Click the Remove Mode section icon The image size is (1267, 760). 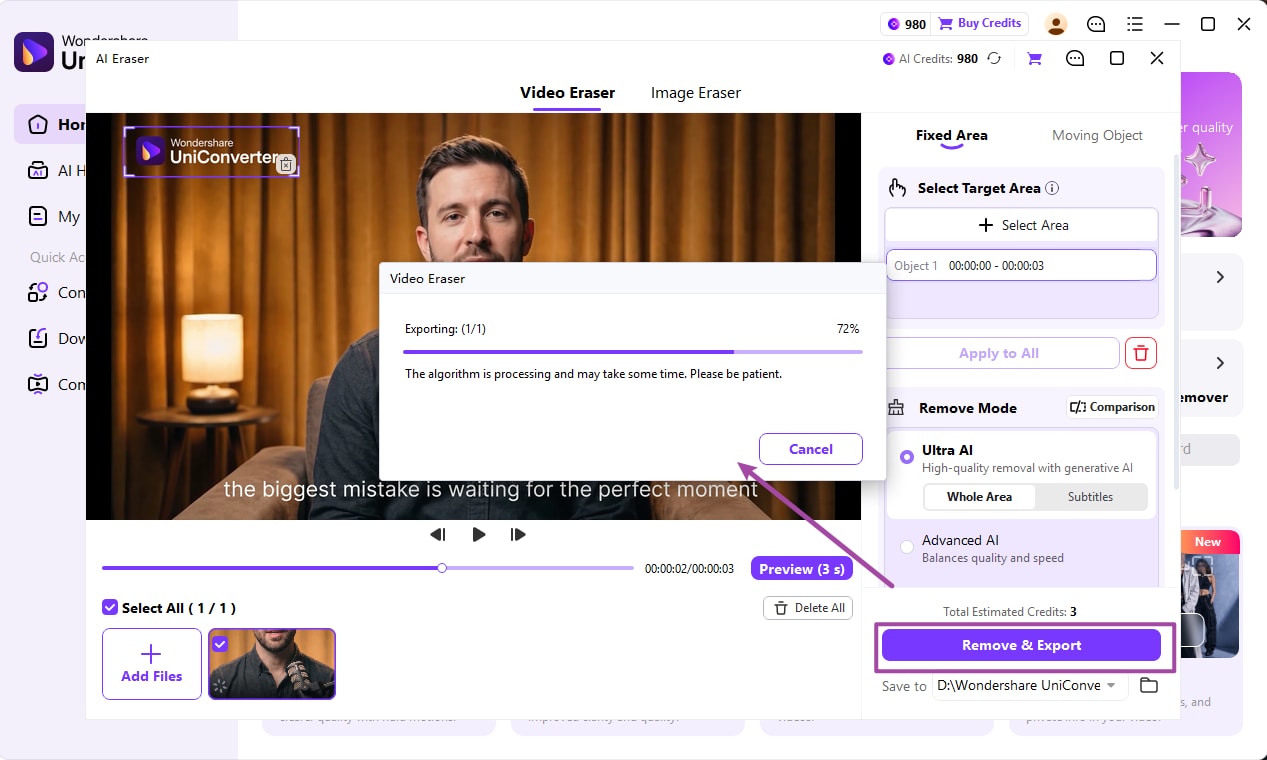pyautogui.click(x=896, y=408)
